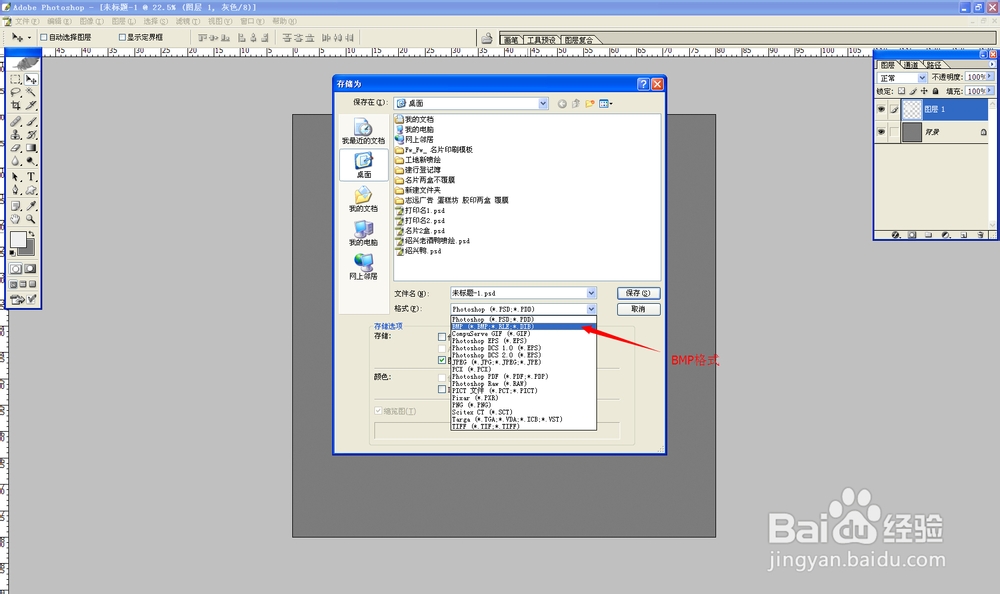Select the Path Selection tool
Image resolution: width=1000 pixels, height=594 pixels.
pos(16,177)
